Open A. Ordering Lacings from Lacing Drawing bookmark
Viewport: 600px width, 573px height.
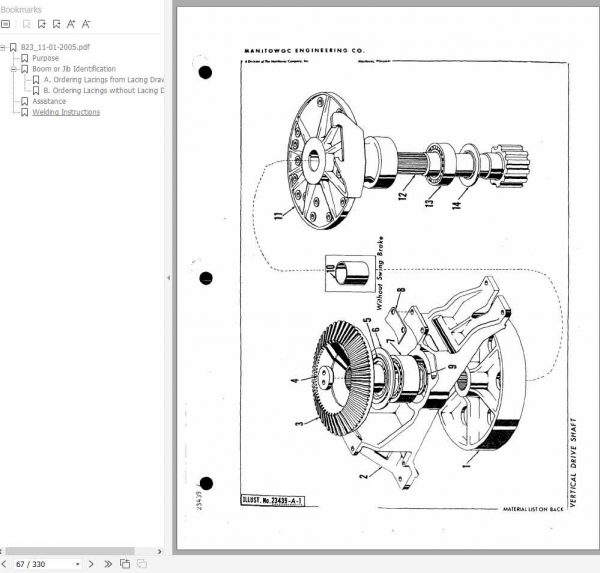(104, 80)
